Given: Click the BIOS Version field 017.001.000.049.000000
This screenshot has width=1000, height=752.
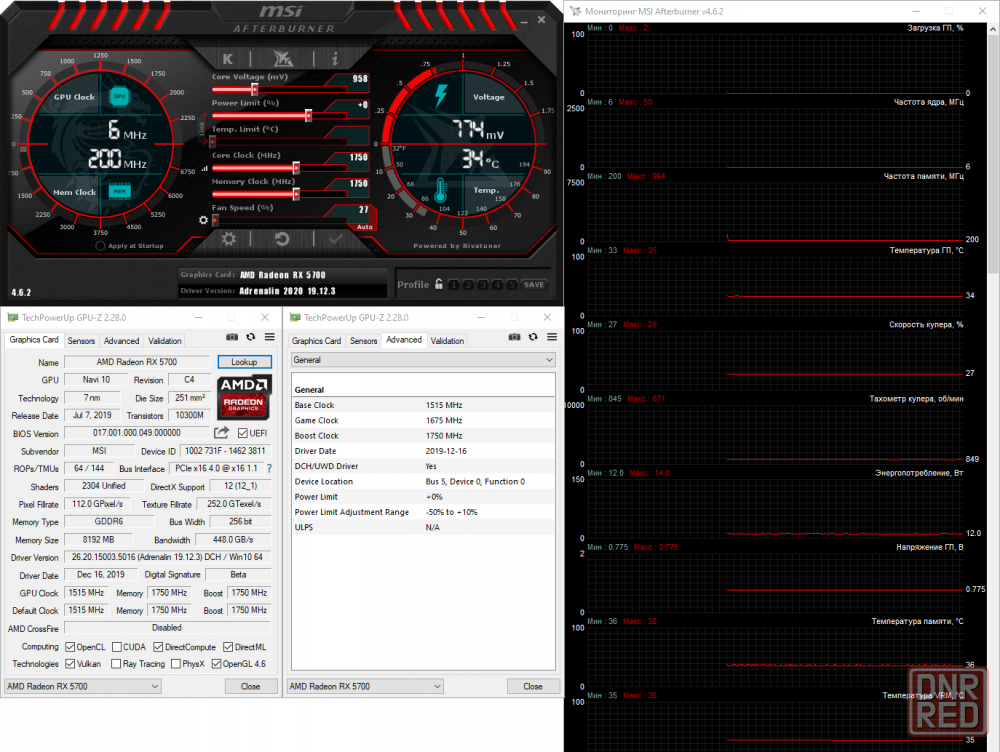Looking at the screenshot, I should 136,433.
